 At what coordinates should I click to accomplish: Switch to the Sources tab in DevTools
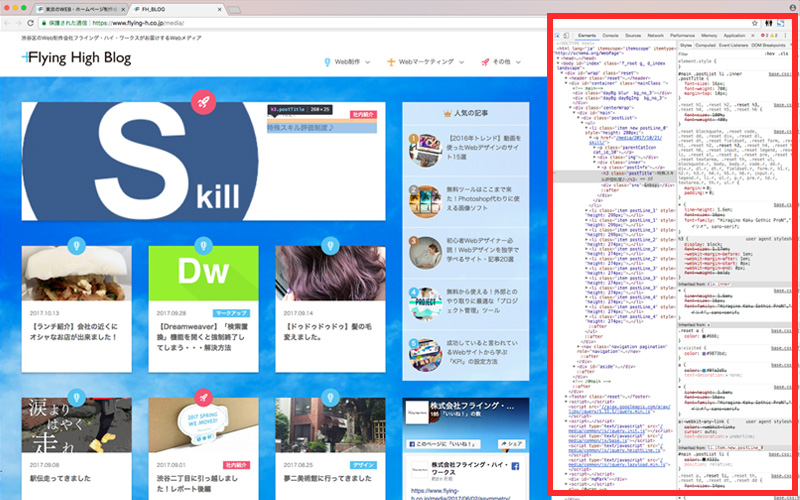633,36
